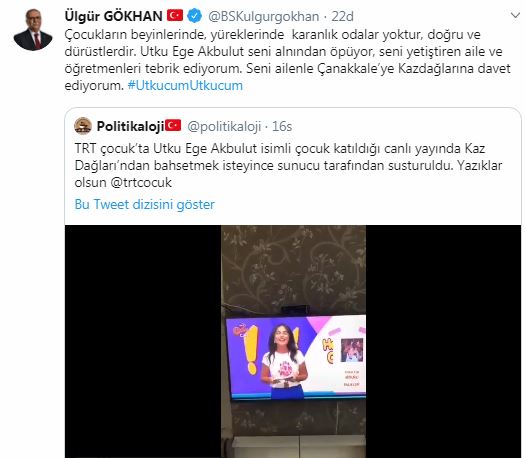This screenshot has height=458, width=525.
Task: Click the quoted tweet text body
Action: click(x=288, y=165)
